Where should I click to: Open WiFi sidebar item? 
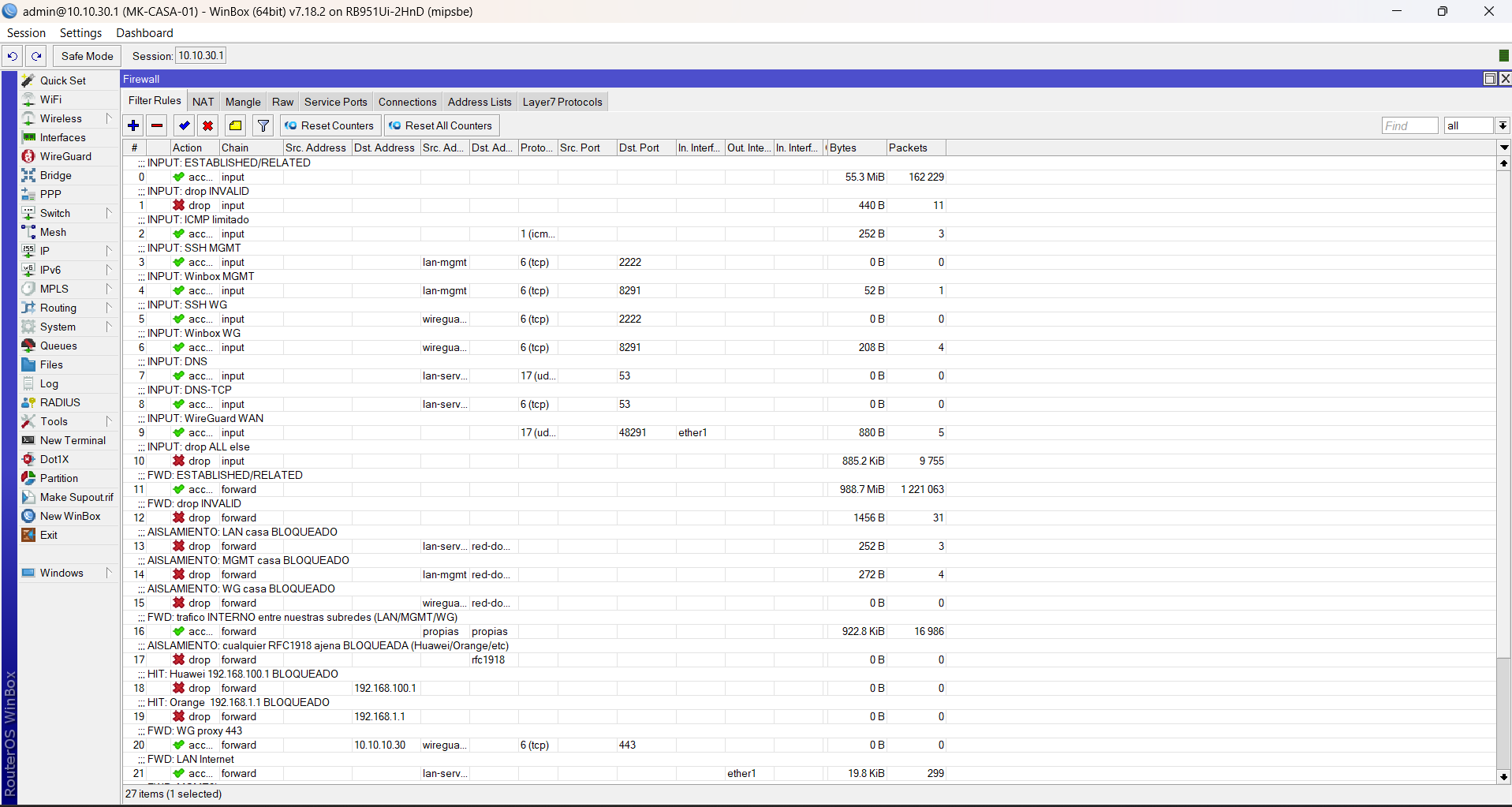50,99
